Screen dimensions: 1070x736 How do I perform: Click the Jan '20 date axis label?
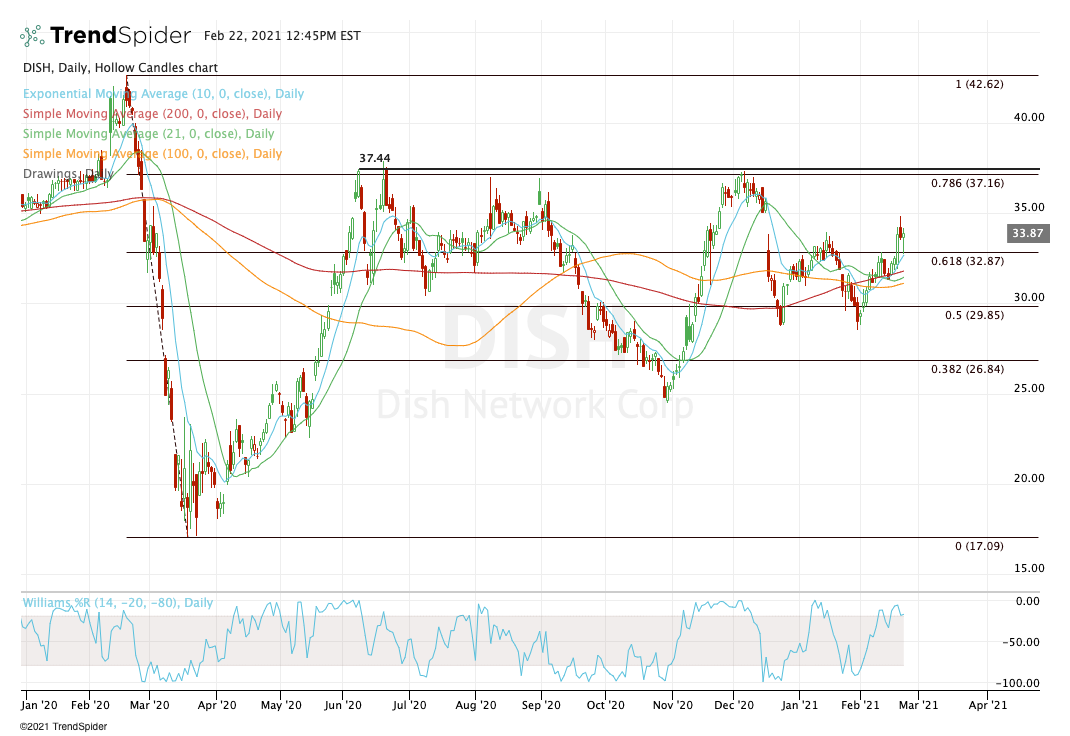pyautogui.click(x=40, y=705)
